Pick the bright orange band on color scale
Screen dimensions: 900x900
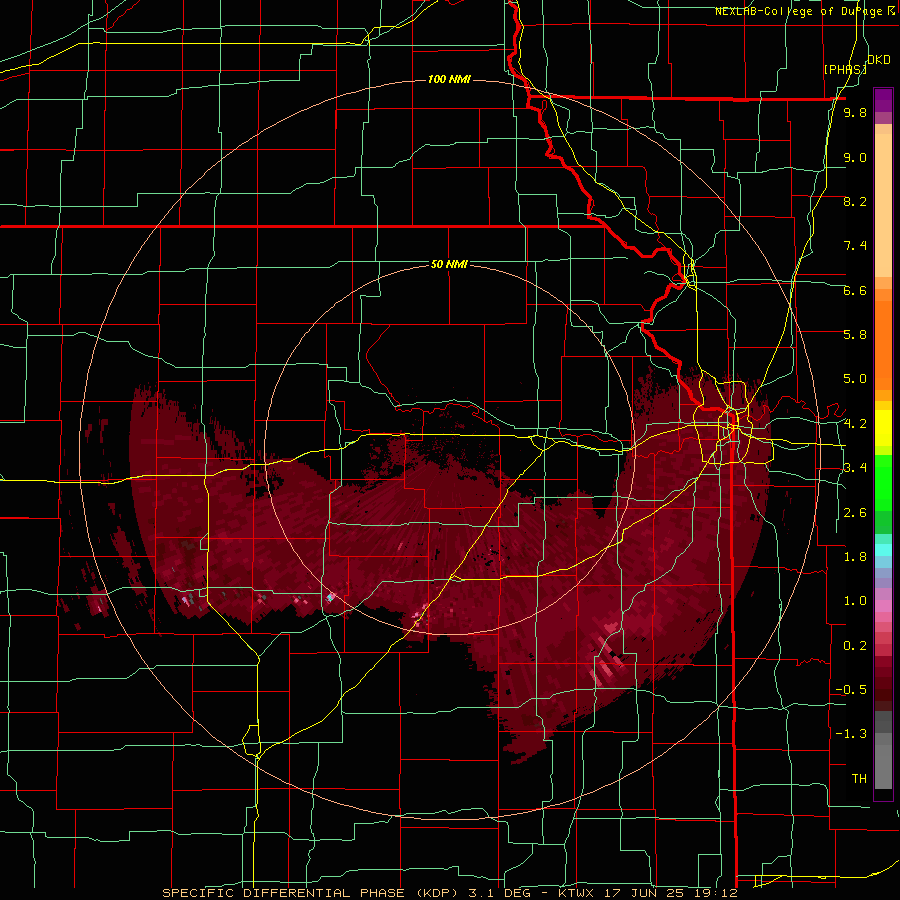883,346
